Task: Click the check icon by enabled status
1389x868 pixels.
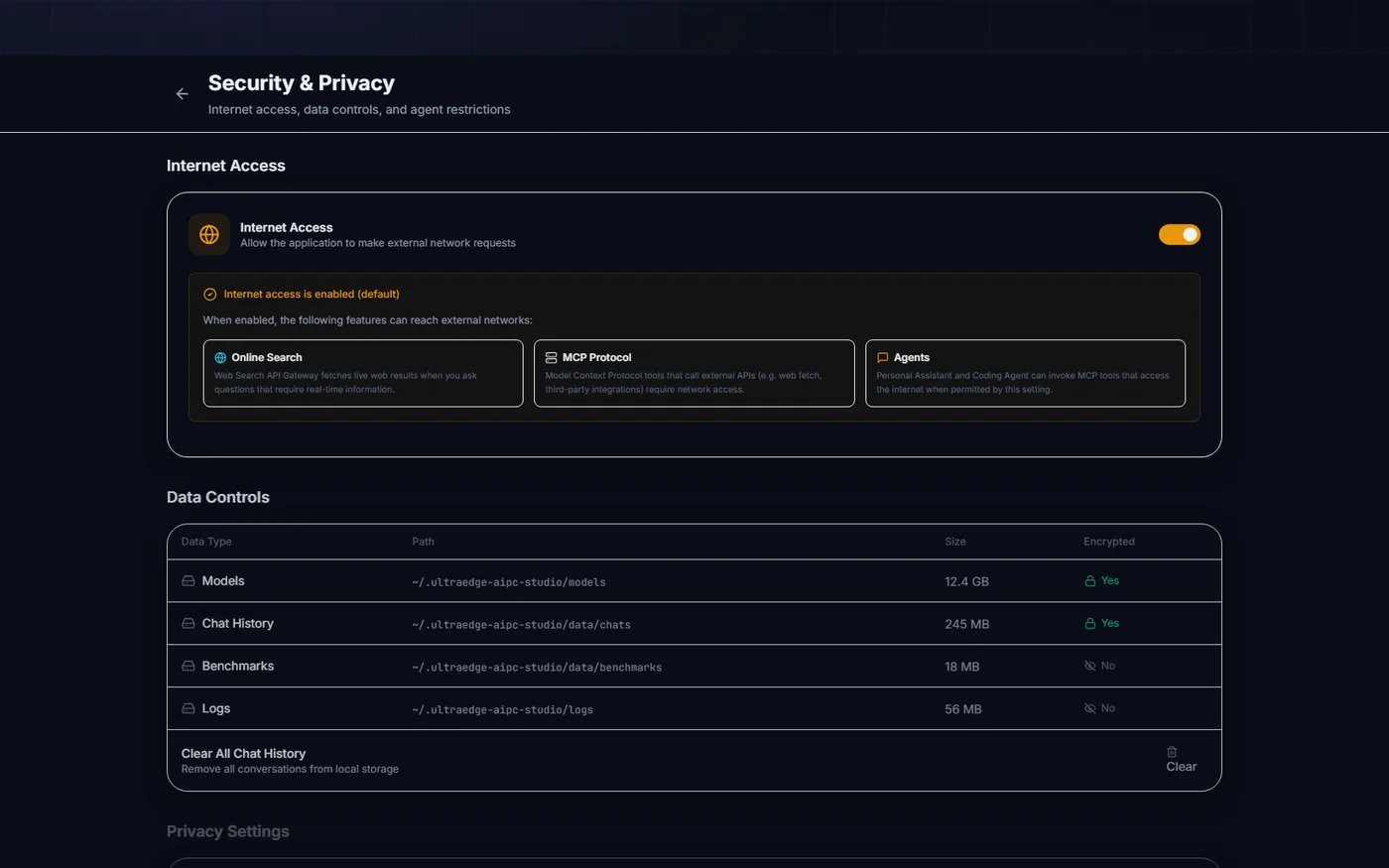Action: pos(209,295)
